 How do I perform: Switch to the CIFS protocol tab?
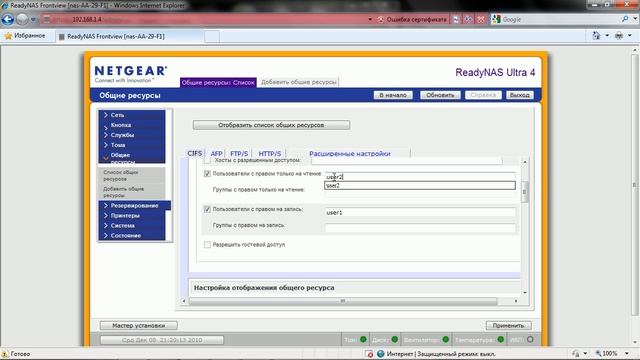click(x=195, y=153)
